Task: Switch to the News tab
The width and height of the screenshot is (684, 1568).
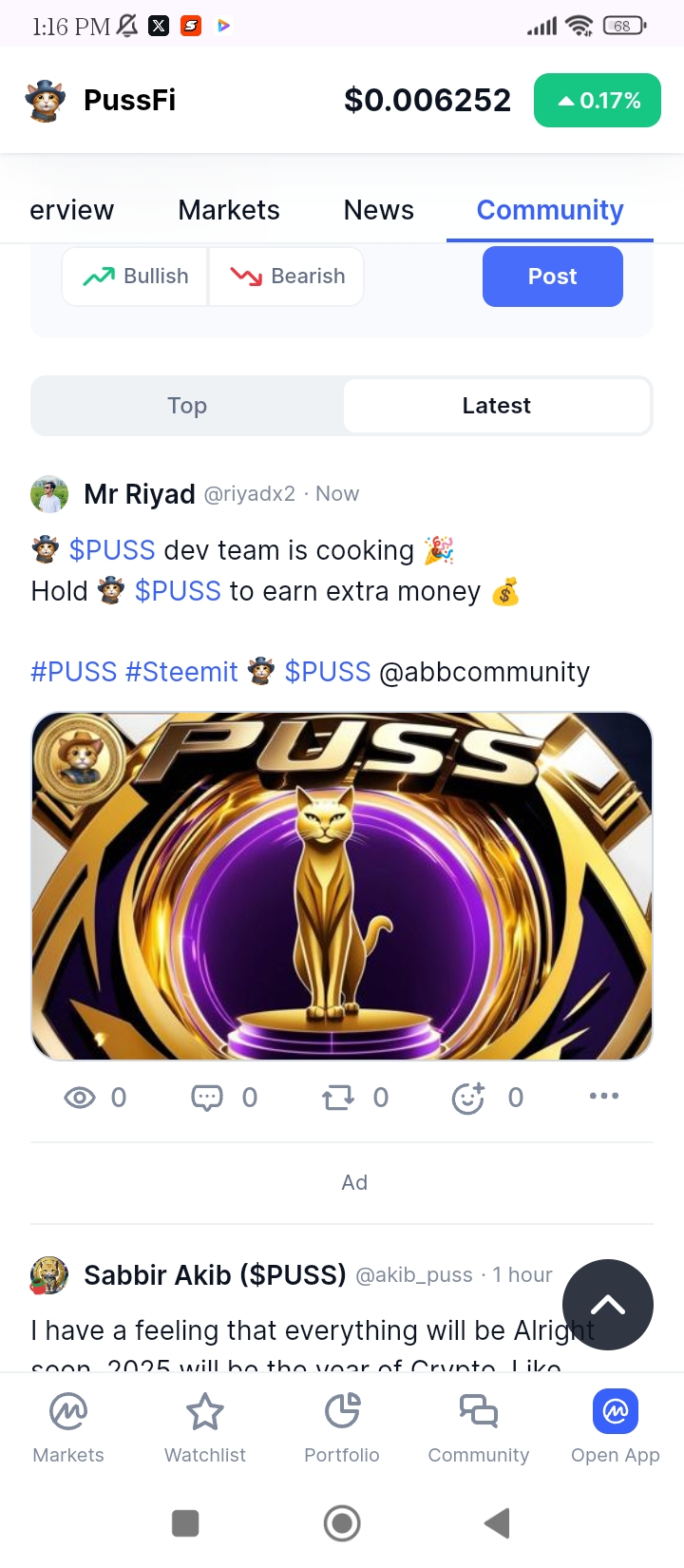Action: click(379, 210)
